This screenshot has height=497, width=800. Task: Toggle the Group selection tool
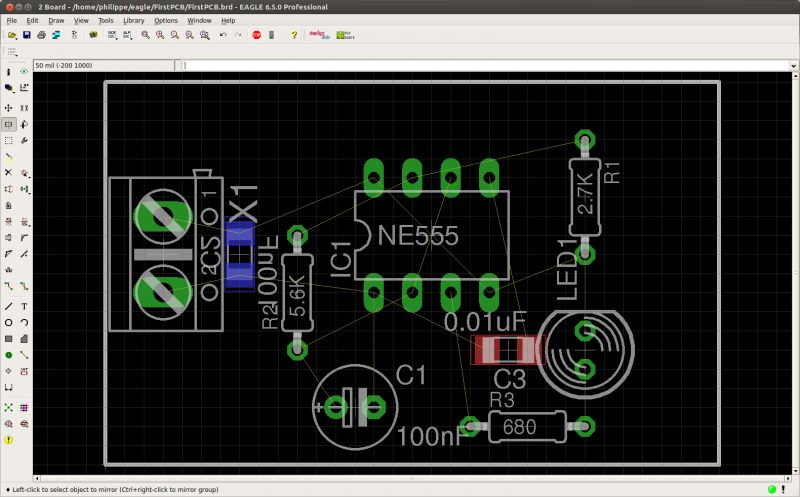tap(9, 140)
